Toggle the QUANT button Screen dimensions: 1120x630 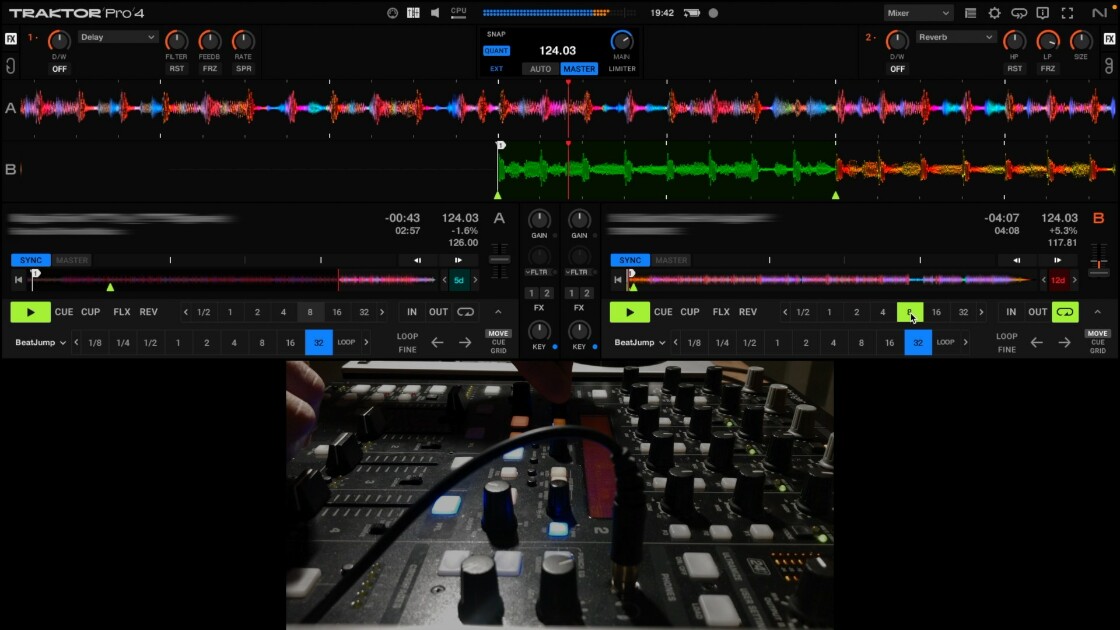point(496,51)
